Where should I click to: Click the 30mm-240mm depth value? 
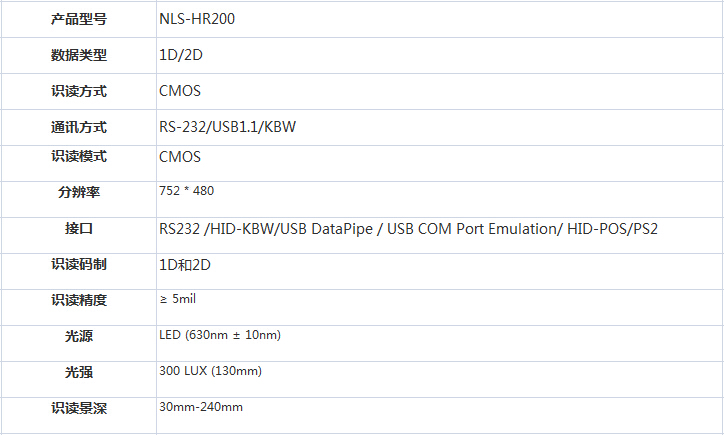pos(201,407)
